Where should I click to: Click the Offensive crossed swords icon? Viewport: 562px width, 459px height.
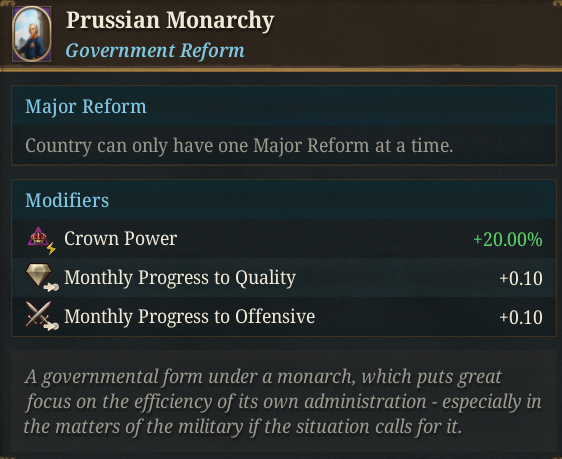pyautogui.click(x=38, y=314)
